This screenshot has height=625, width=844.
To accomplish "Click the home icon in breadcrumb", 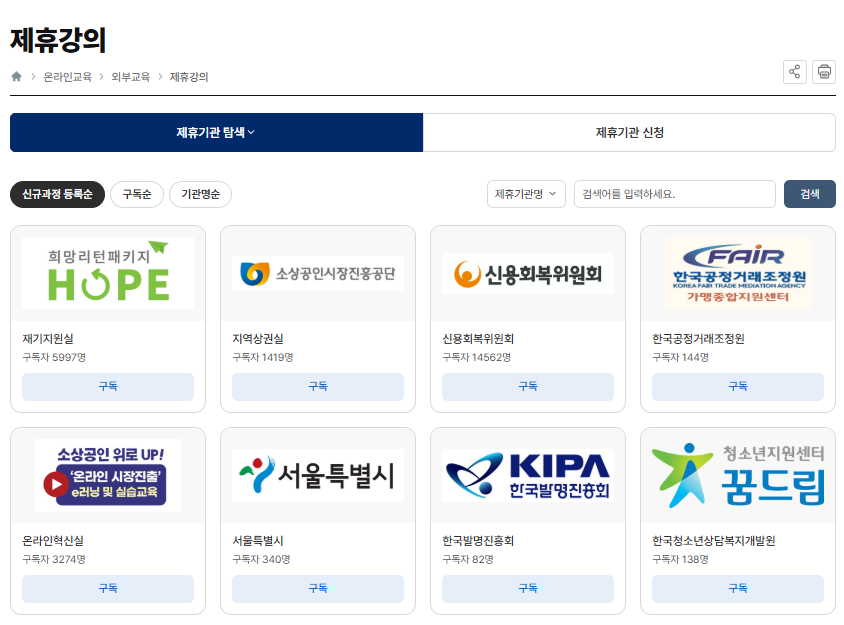I will (17, 76).
